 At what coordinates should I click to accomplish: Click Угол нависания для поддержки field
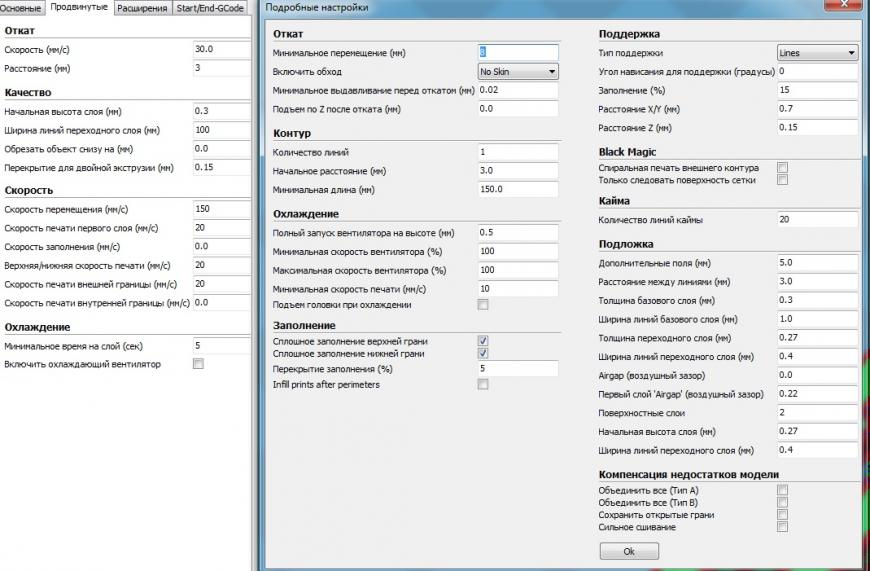(817, 72)
